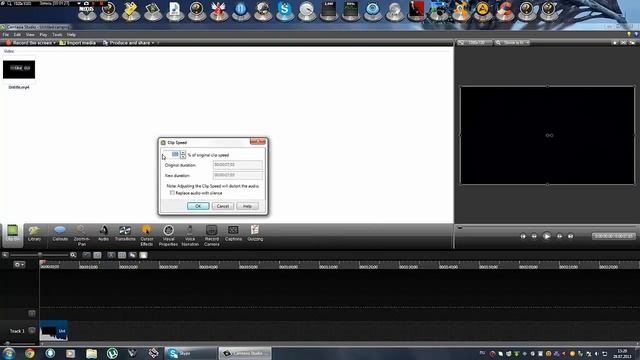Open the Zoom-n-Pan tool
The width and height of the screenshot is (640, 360).
(82, 236)
